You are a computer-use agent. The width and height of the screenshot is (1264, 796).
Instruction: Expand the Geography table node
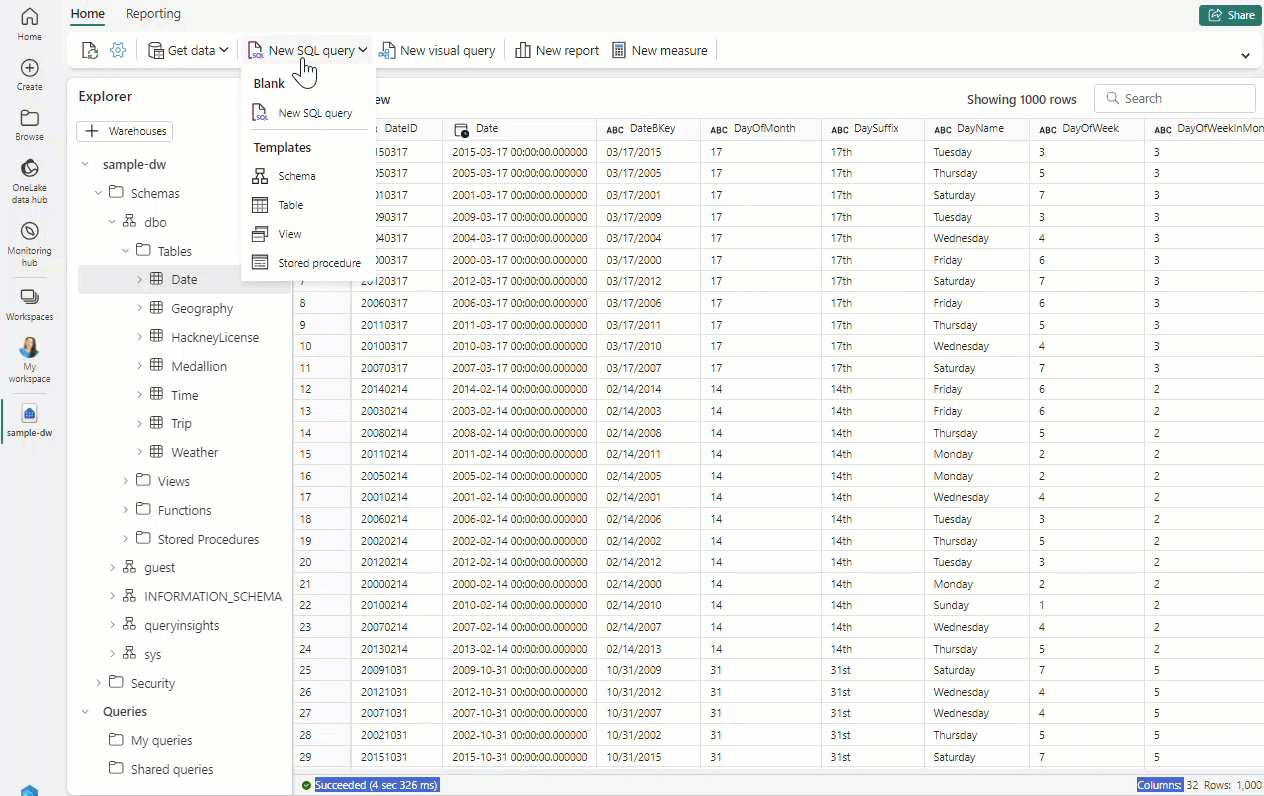[x=140, y=309]
